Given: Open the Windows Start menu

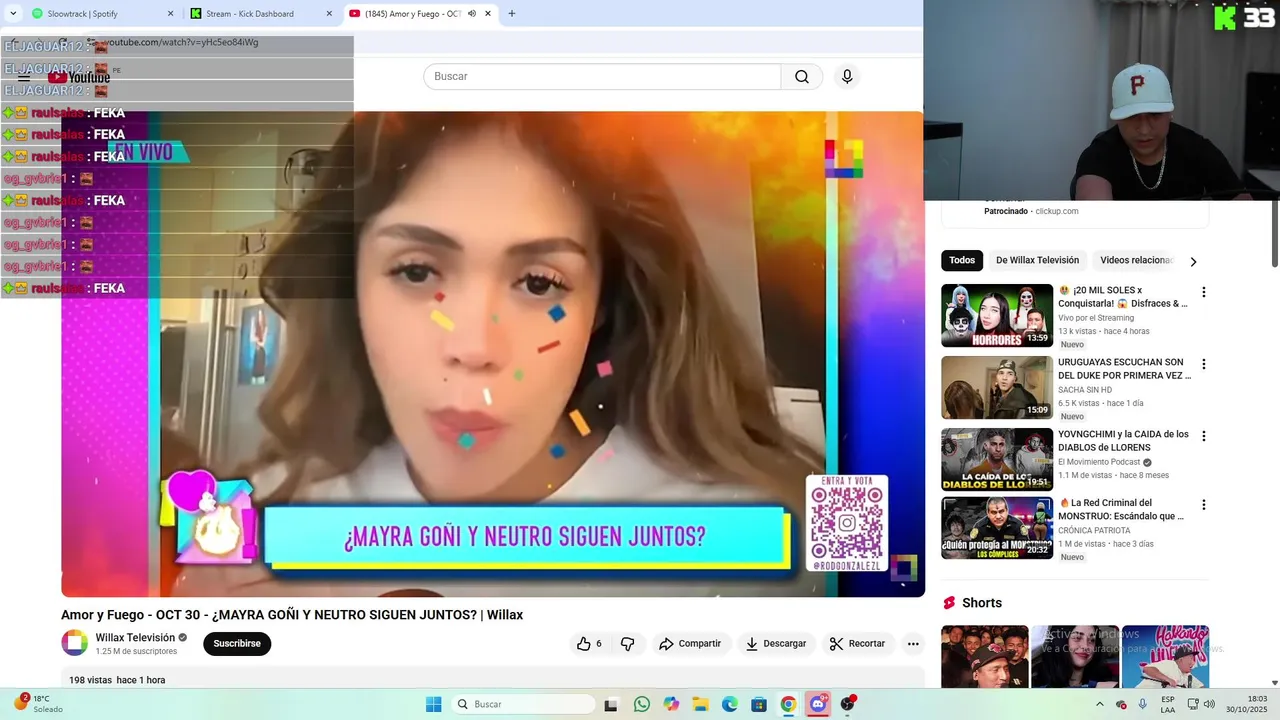Looking at the screenshot, I should click(x=433, y=704).
